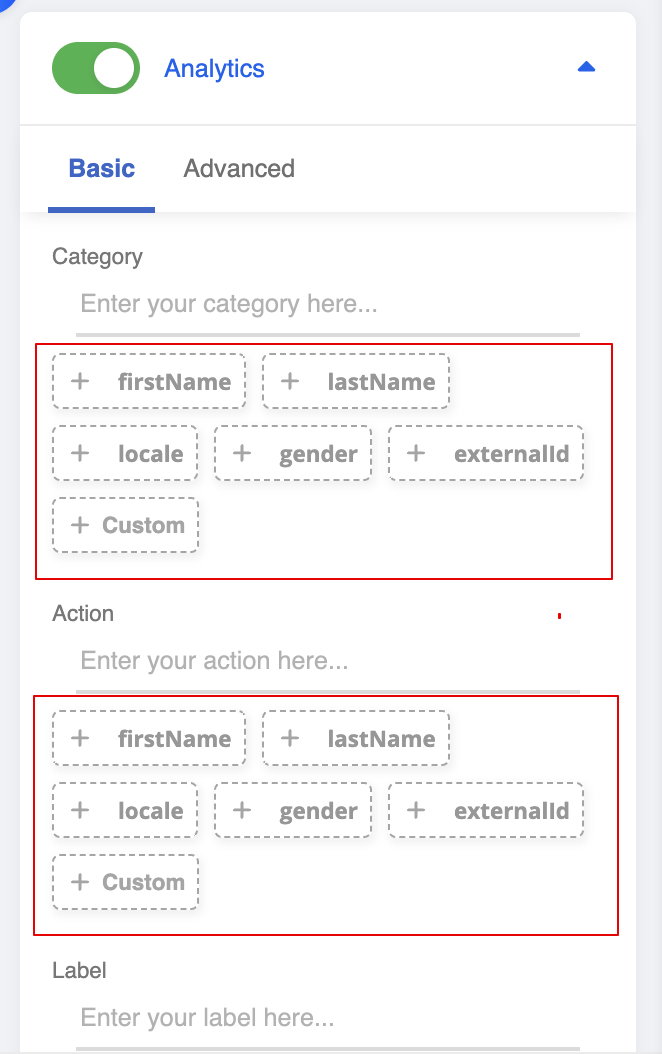
Task: Switch to the Advanced tab
Action: tap(239, 168)
